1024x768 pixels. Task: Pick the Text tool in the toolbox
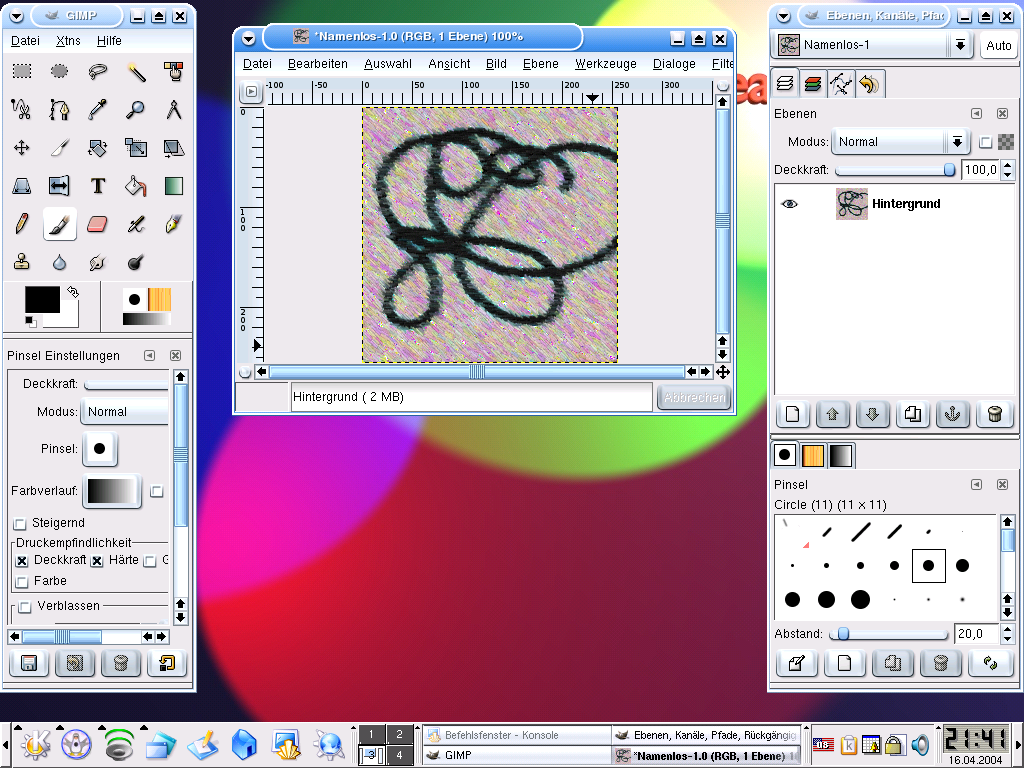[x=97, y=186]
